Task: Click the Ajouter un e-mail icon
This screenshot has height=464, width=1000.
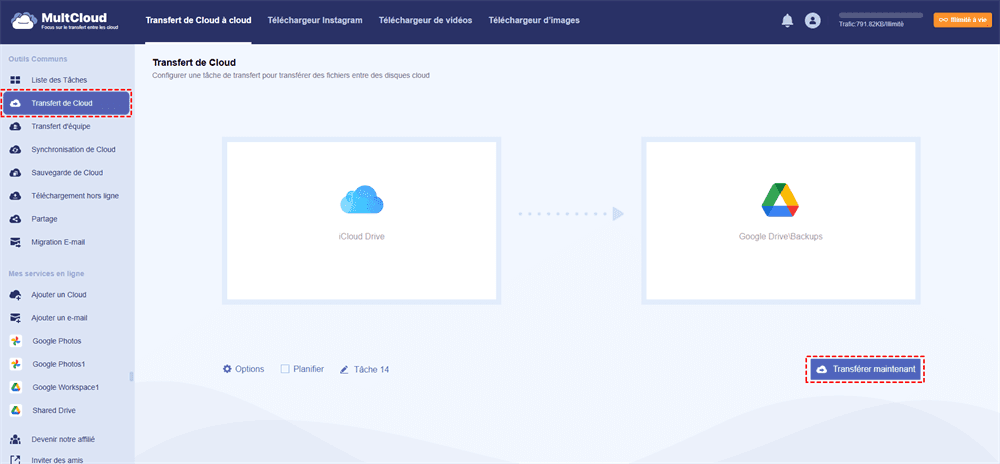Action: point(15,318)
